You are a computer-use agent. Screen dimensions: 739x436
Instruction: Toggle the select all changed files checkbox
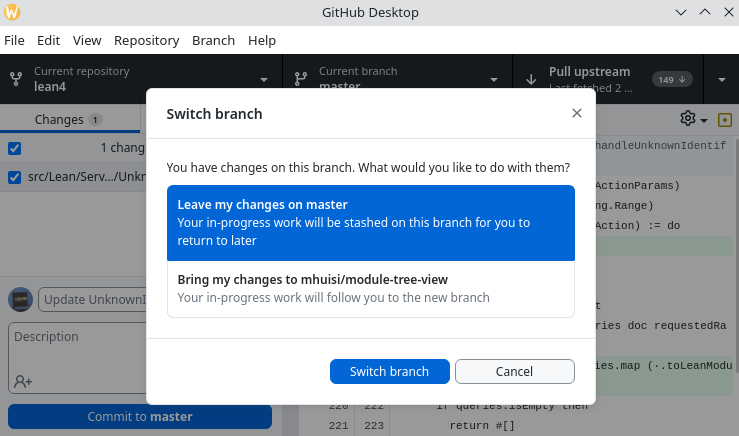(15, 148)
